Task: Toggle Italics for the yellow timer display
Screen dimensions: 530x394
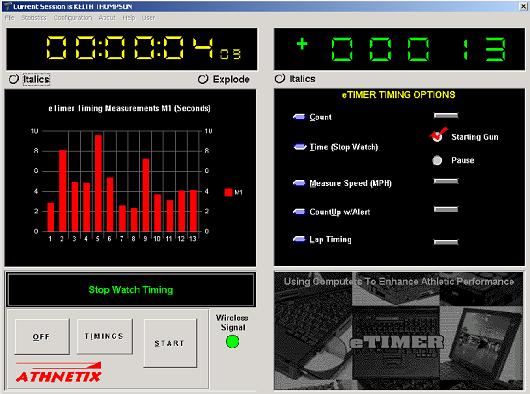Action: [14, 79]
